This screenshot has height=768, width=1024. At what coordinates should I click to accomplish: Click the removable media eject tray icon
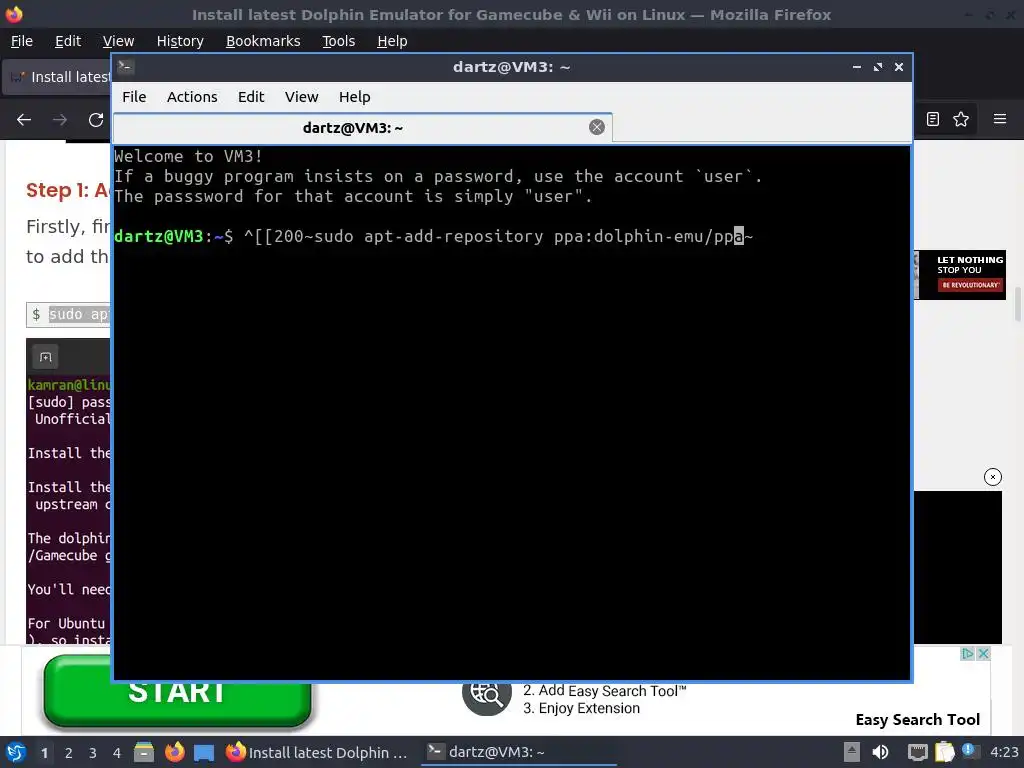point(852,752)
